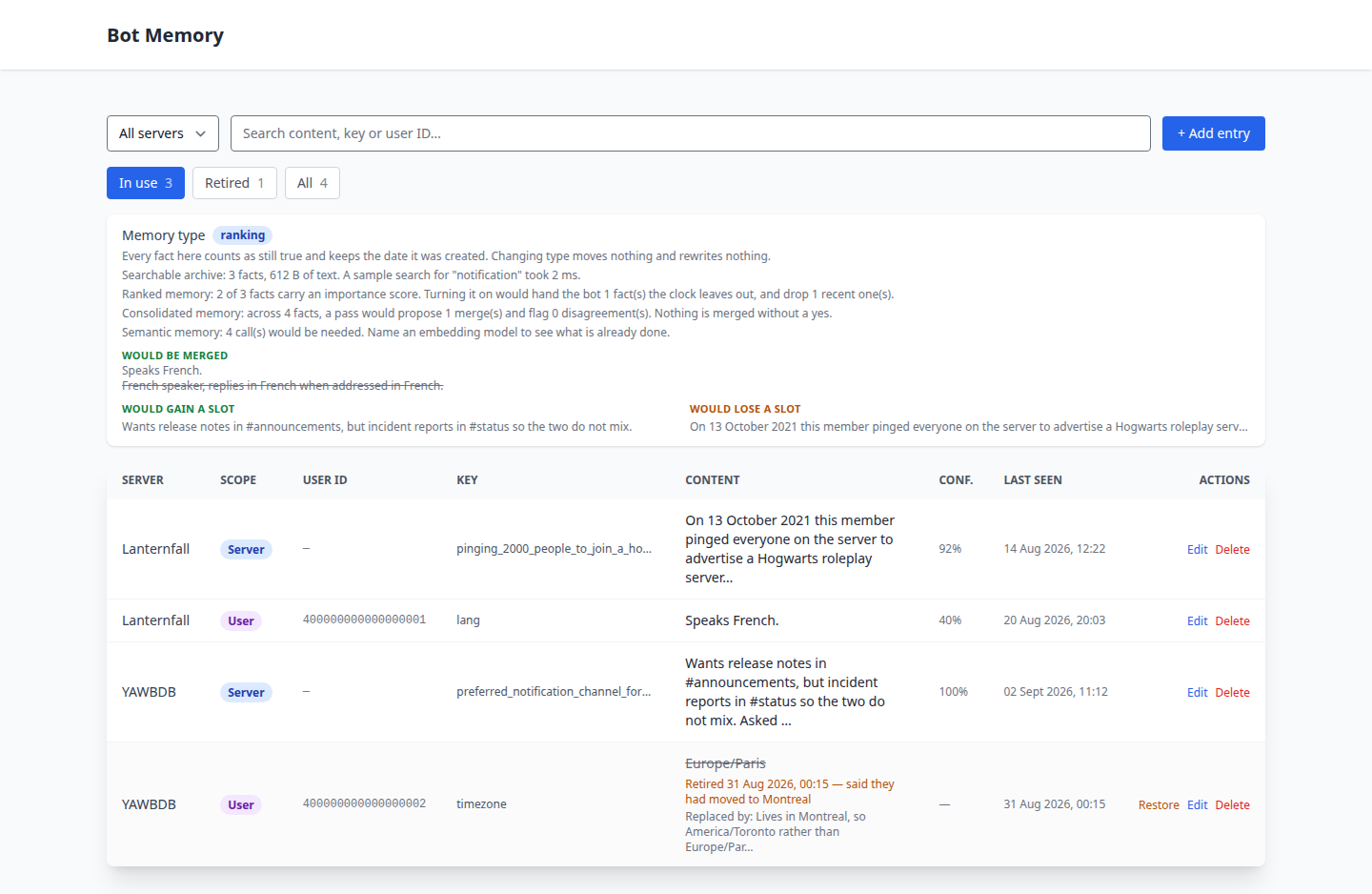Screen dimensions: 1372x894
Task: Click the 40% confidence value
Action: coord(950,620)
